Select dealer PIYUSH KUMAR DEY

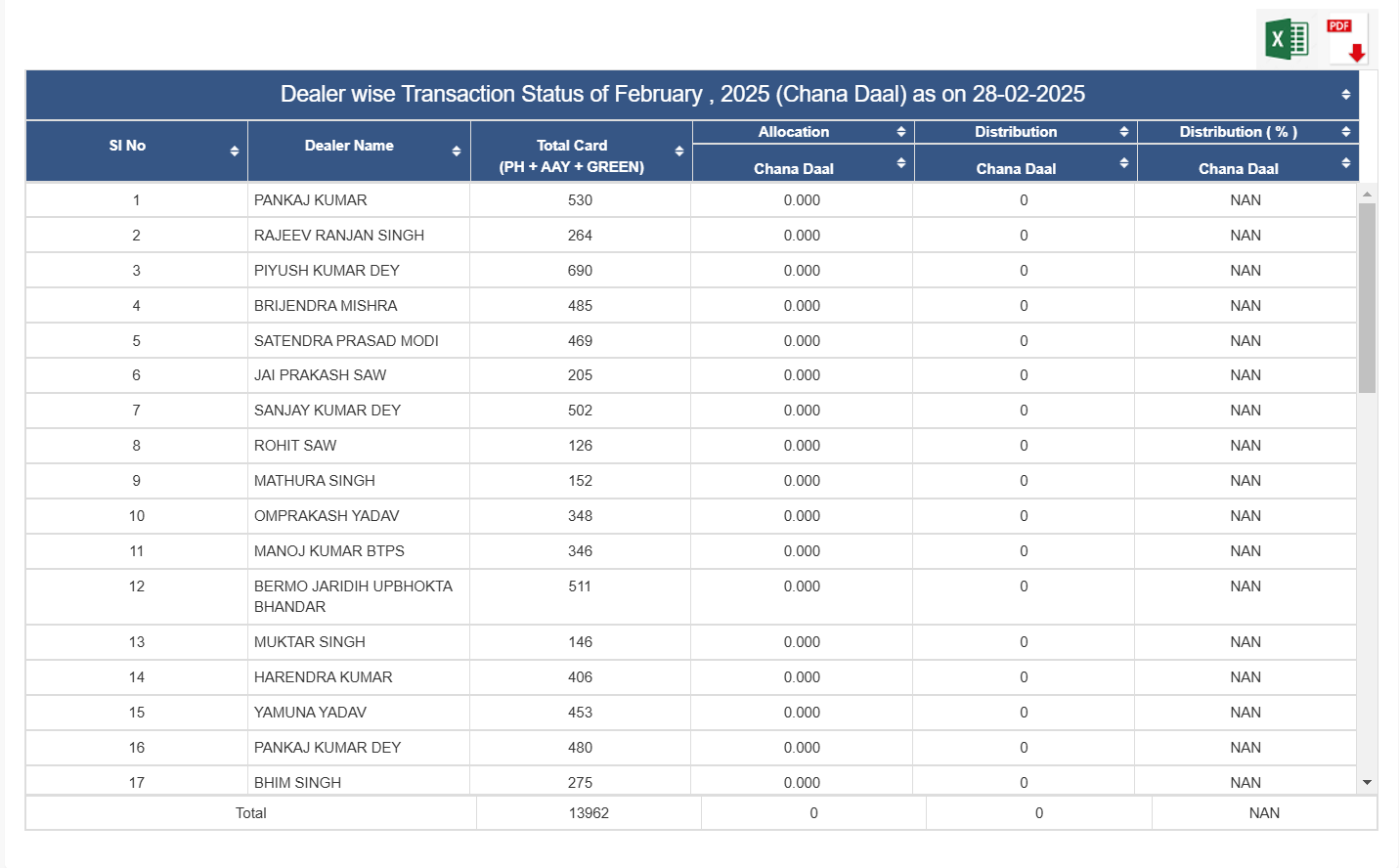pyautogui.click(x=327, y=271)
